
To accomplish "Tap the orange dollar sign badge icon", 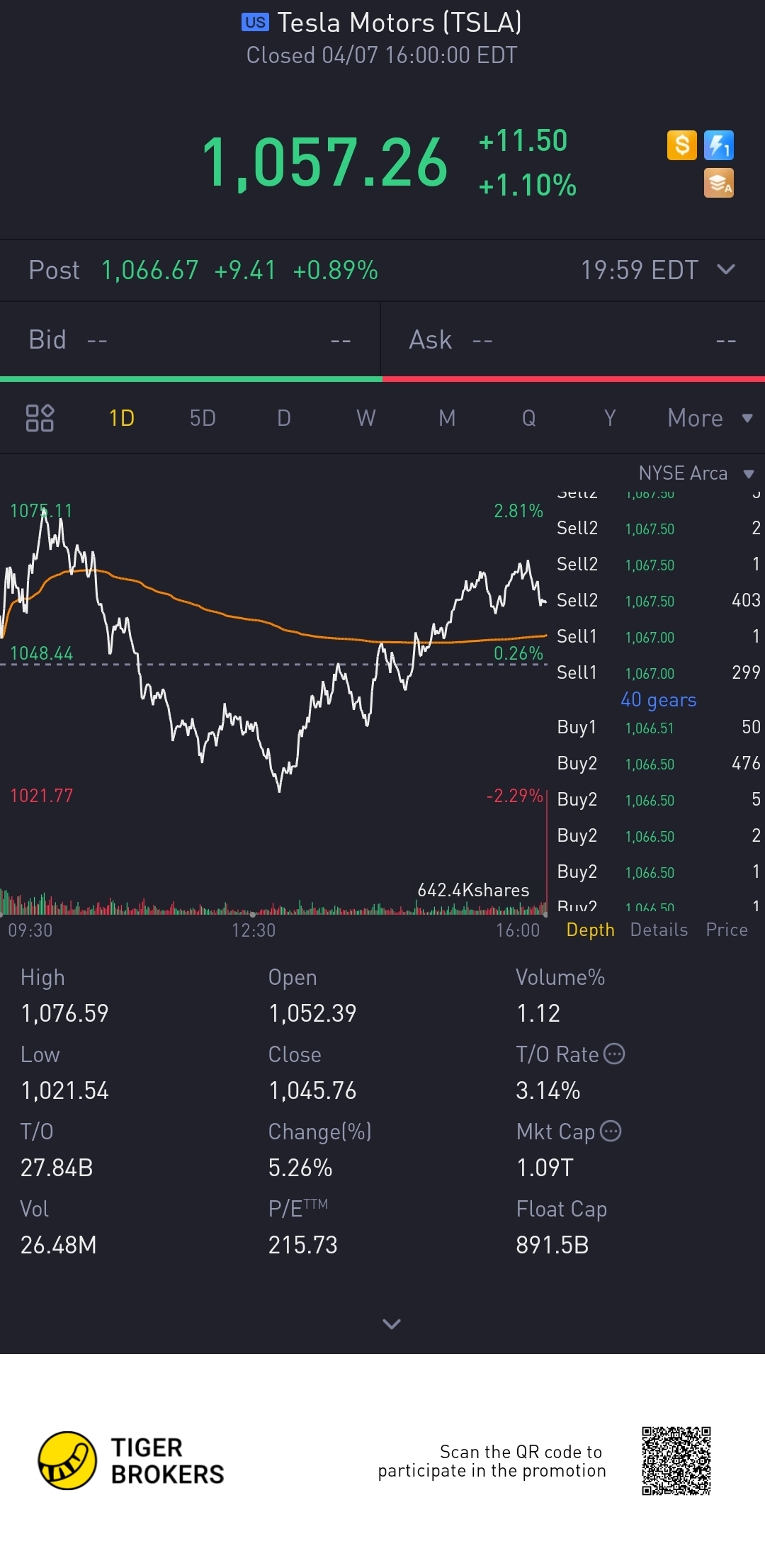I will [681, 145].
